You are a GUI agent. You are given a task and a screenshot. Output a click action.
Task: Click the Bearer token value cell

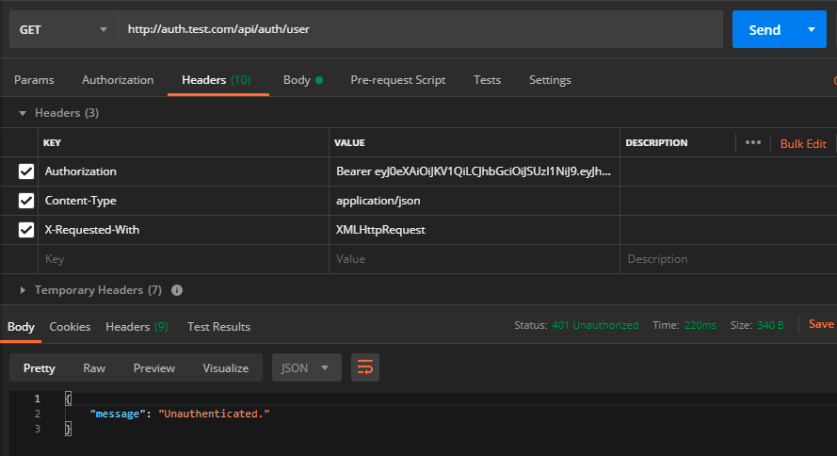474,171
